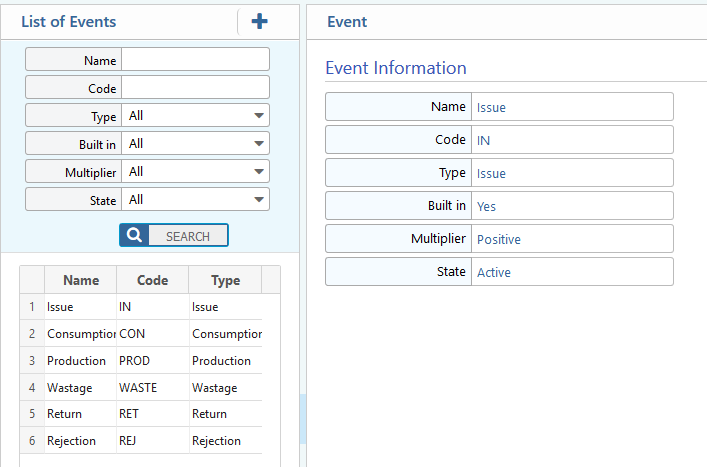This screenshot has height=467, width=707.
Task: Select the Return event row name
Action: 64,414
